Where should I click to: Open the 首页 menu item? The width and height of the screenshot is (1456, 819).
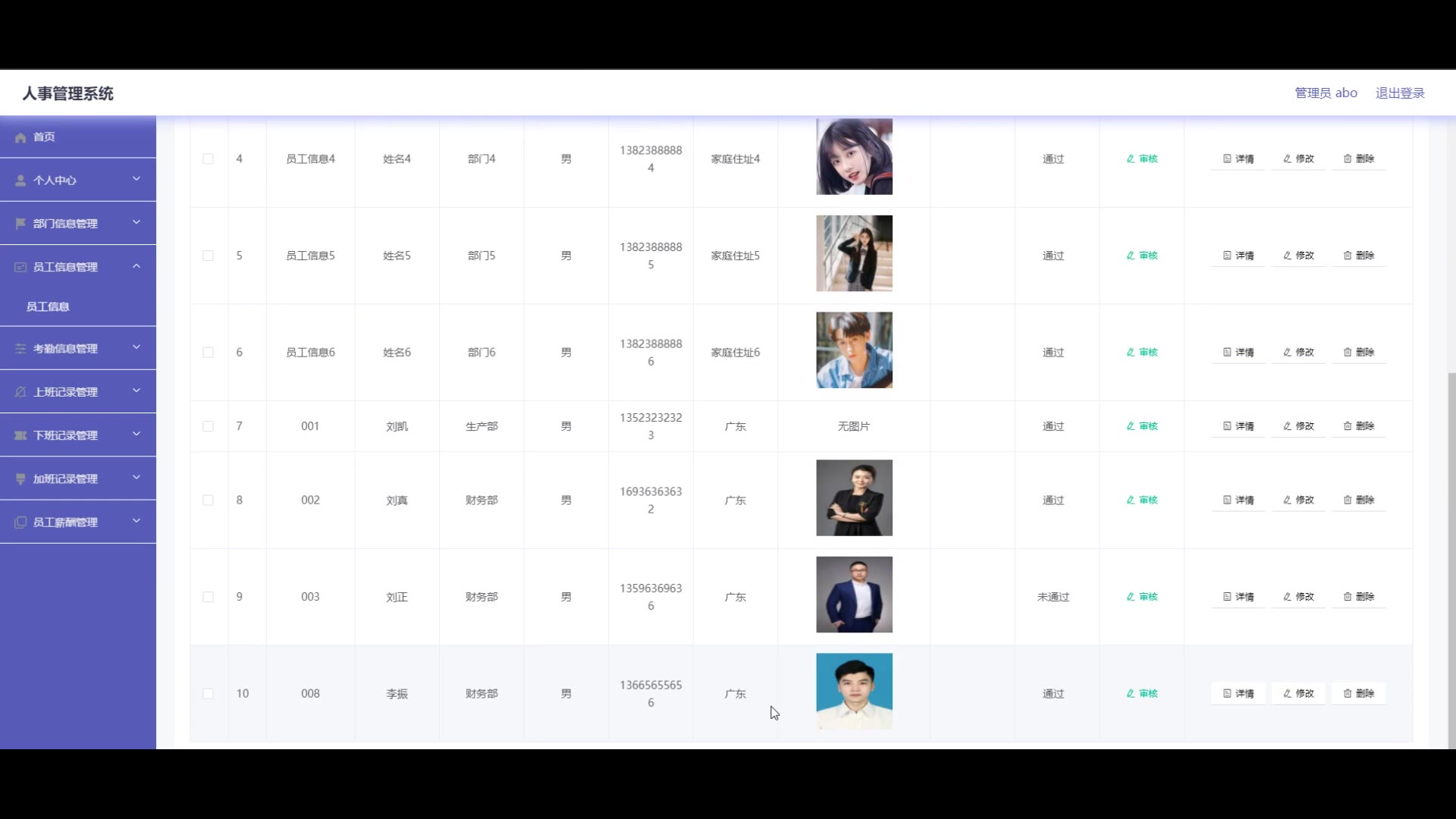coord(78,137)
